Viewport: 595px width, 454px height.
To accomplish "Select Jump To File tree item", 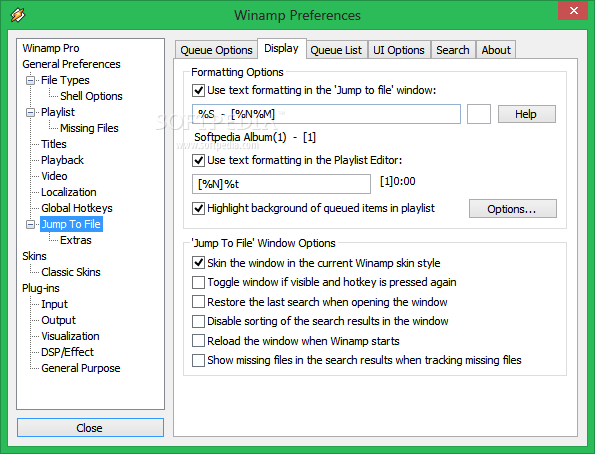I will click(x=71, y=224).
